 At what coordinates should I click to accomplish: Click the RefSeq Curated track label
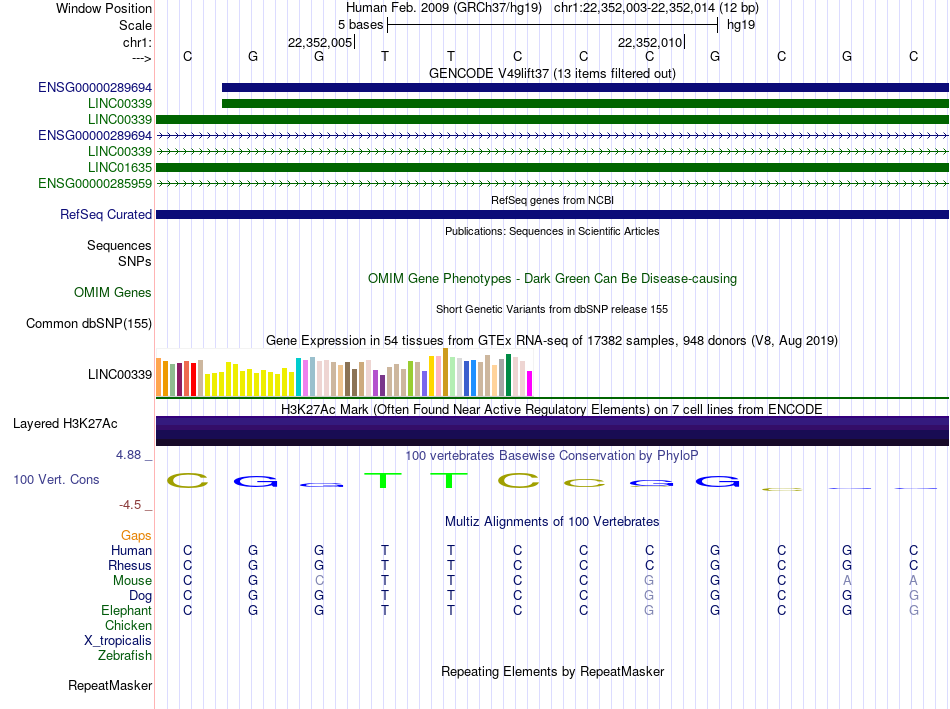106,215
